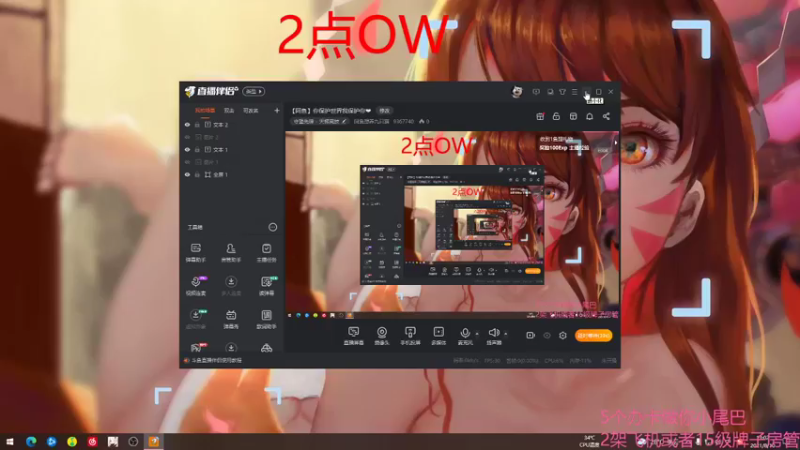Expand the speaker volume dropdown arrow

(506, 334)
